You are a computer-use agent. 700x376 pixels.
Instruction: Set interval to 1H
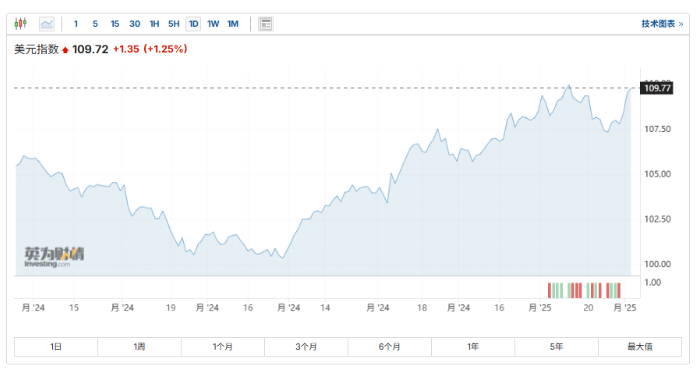(154, 24)
